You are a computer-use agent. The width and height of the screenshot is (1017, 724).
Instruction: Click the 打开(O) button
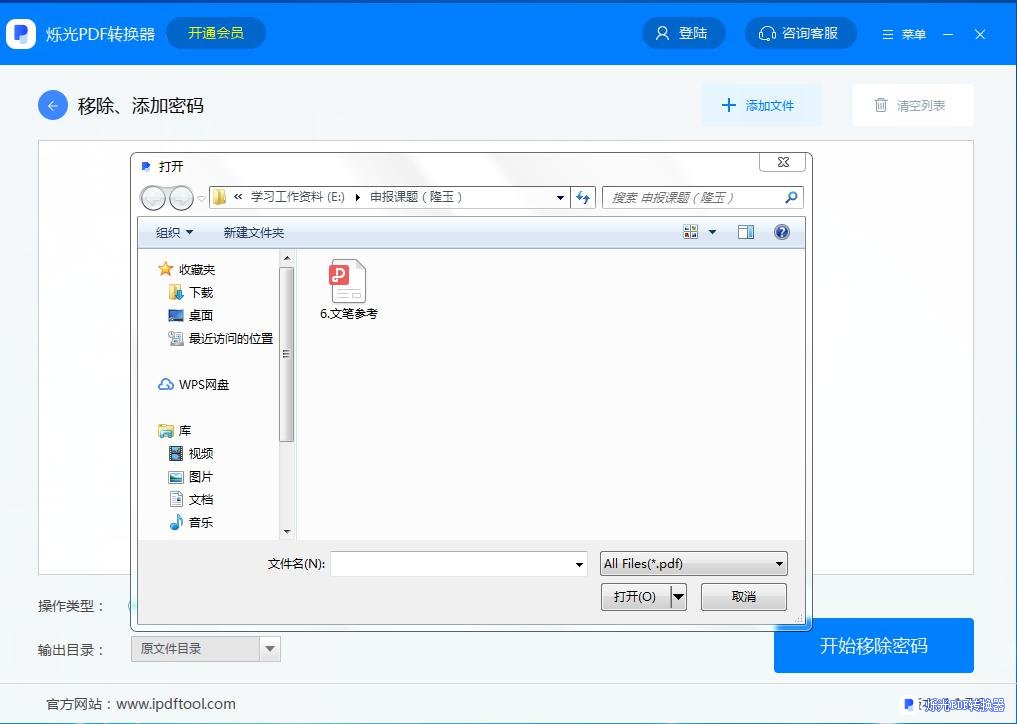click(634, 597)
